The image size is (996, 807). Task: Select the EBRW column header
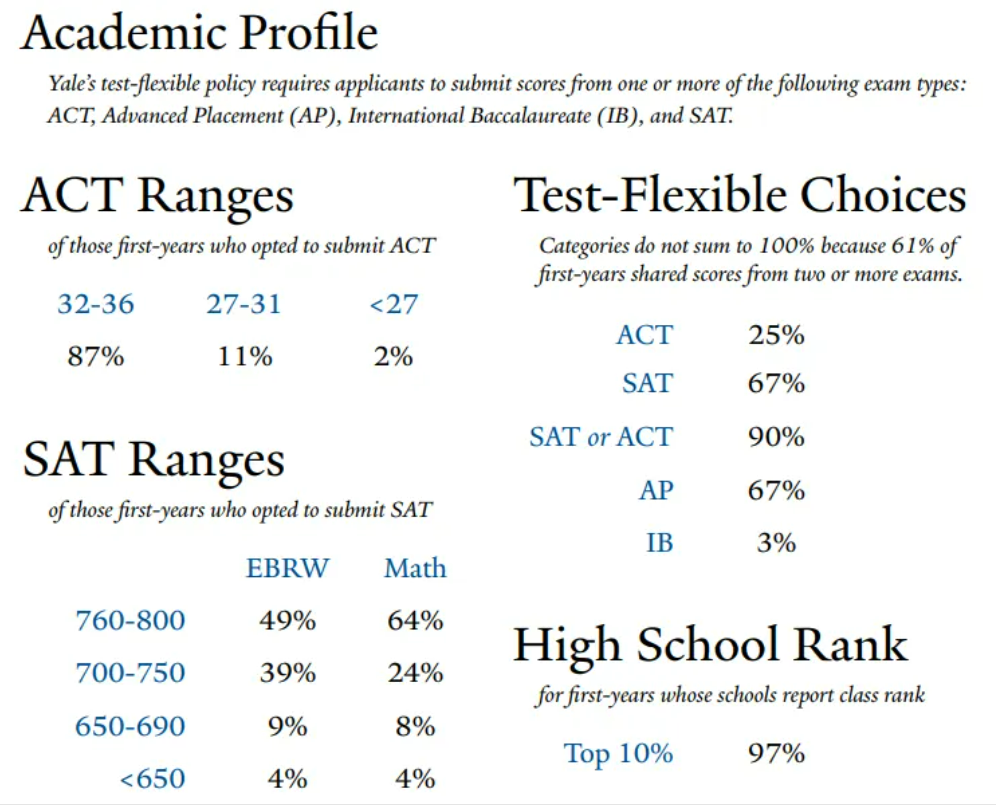[287, 569]
